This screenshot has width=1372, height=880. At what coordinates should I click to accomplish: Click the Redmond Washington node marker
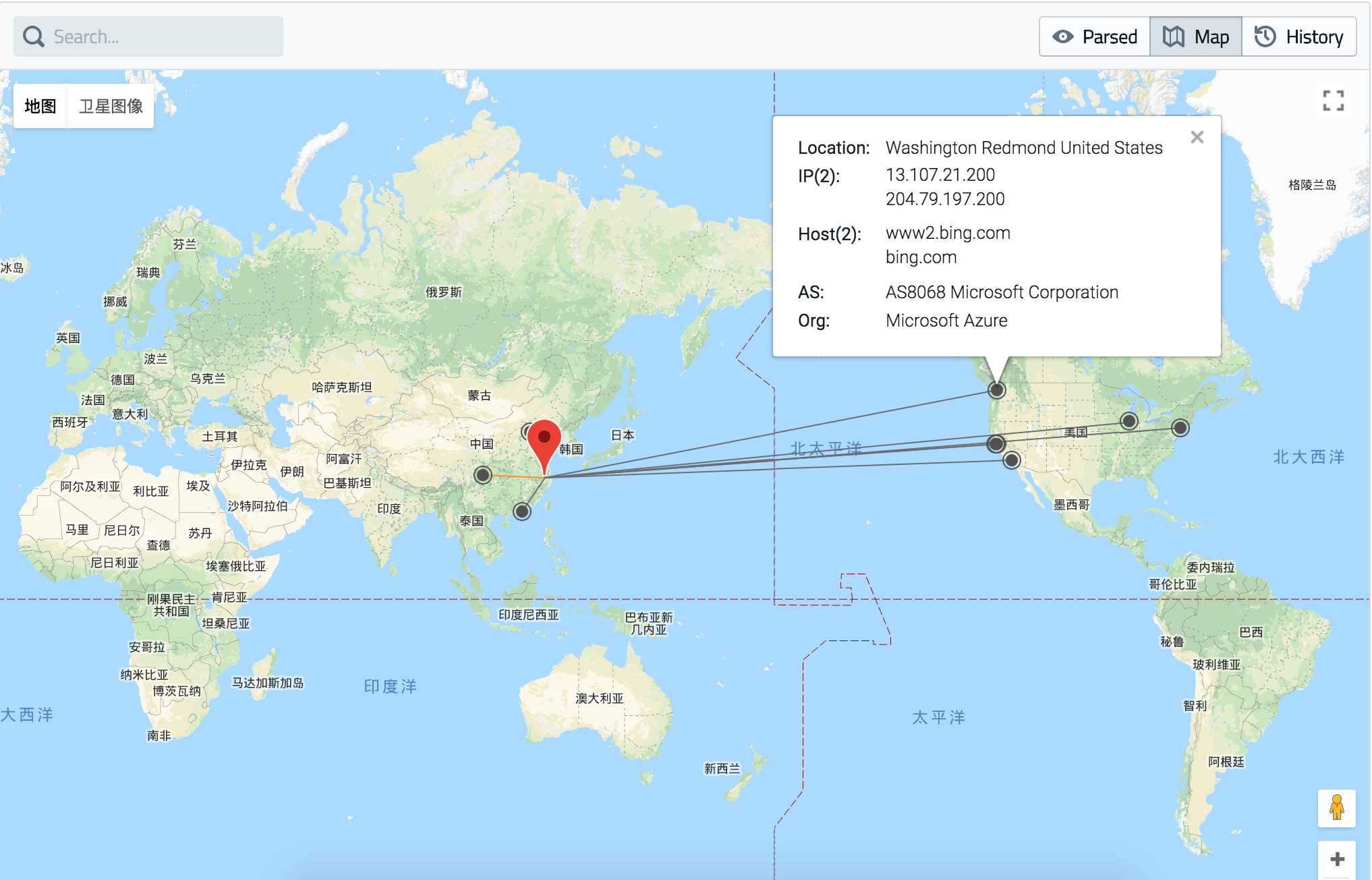[x=996, y=390]
